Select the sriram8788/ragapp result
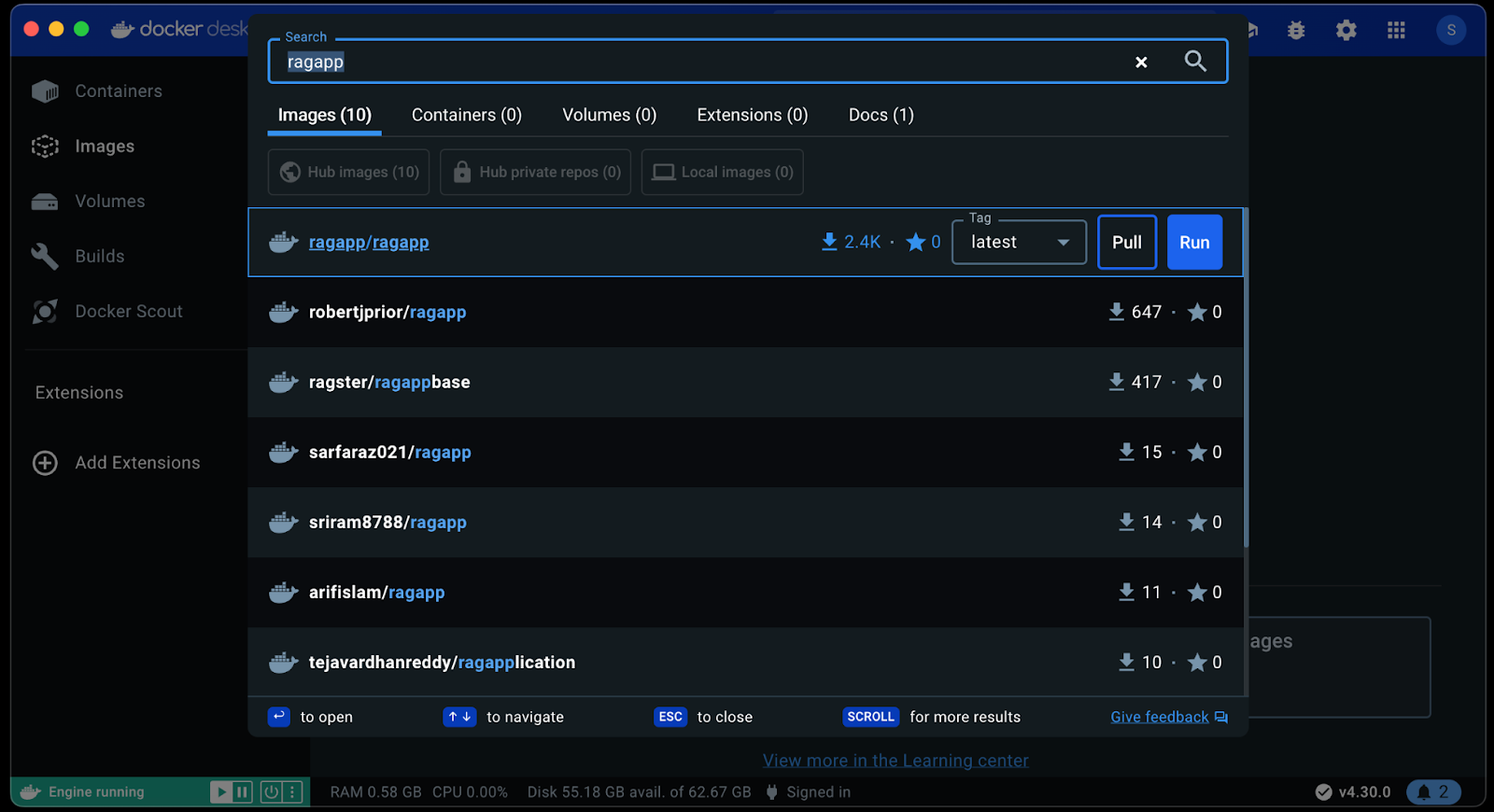This screenshot has height=812, width=1494. (x=745, y=523)
